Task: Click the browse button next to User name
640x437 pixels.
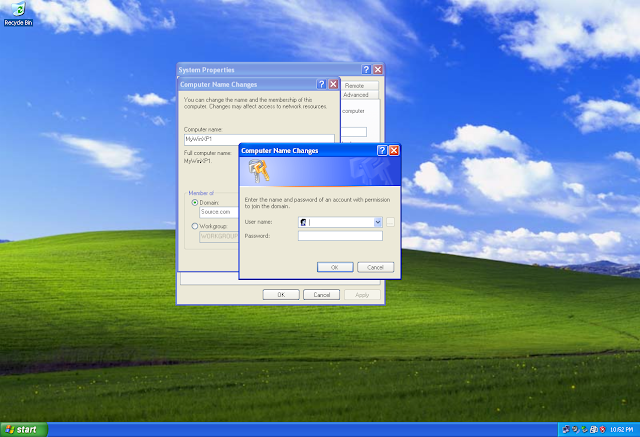Action: click(x=390, y=222)
